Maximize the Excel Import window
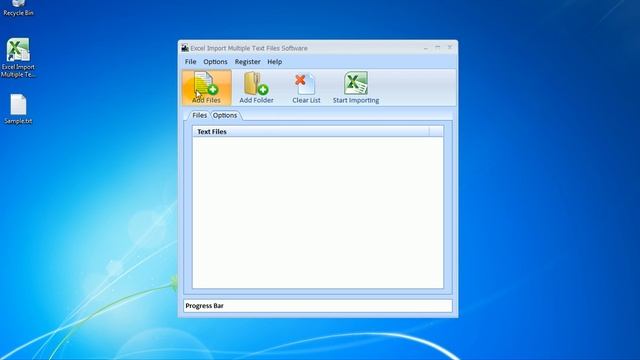Screen dimensions: 640x360 [438, 48]
